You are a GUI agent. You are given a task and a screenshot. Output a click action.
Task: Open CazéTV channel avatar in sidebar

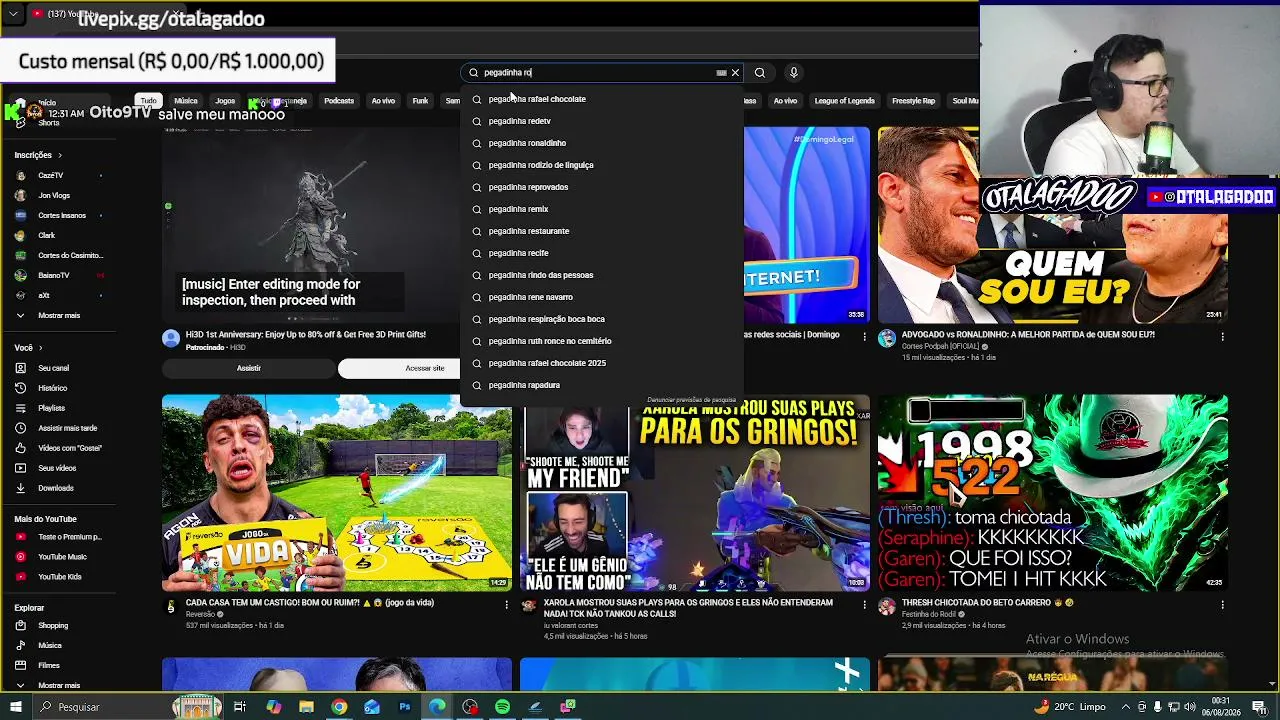(20, 176)
